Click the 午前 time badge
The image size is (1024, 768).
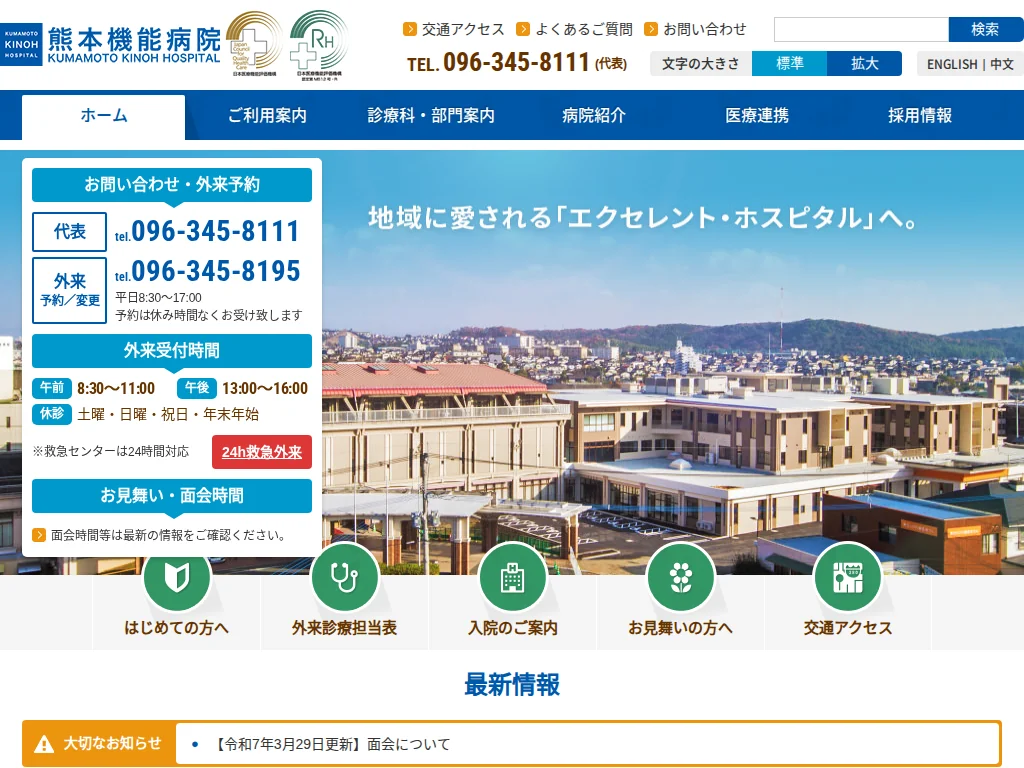[x=52, y=388]
